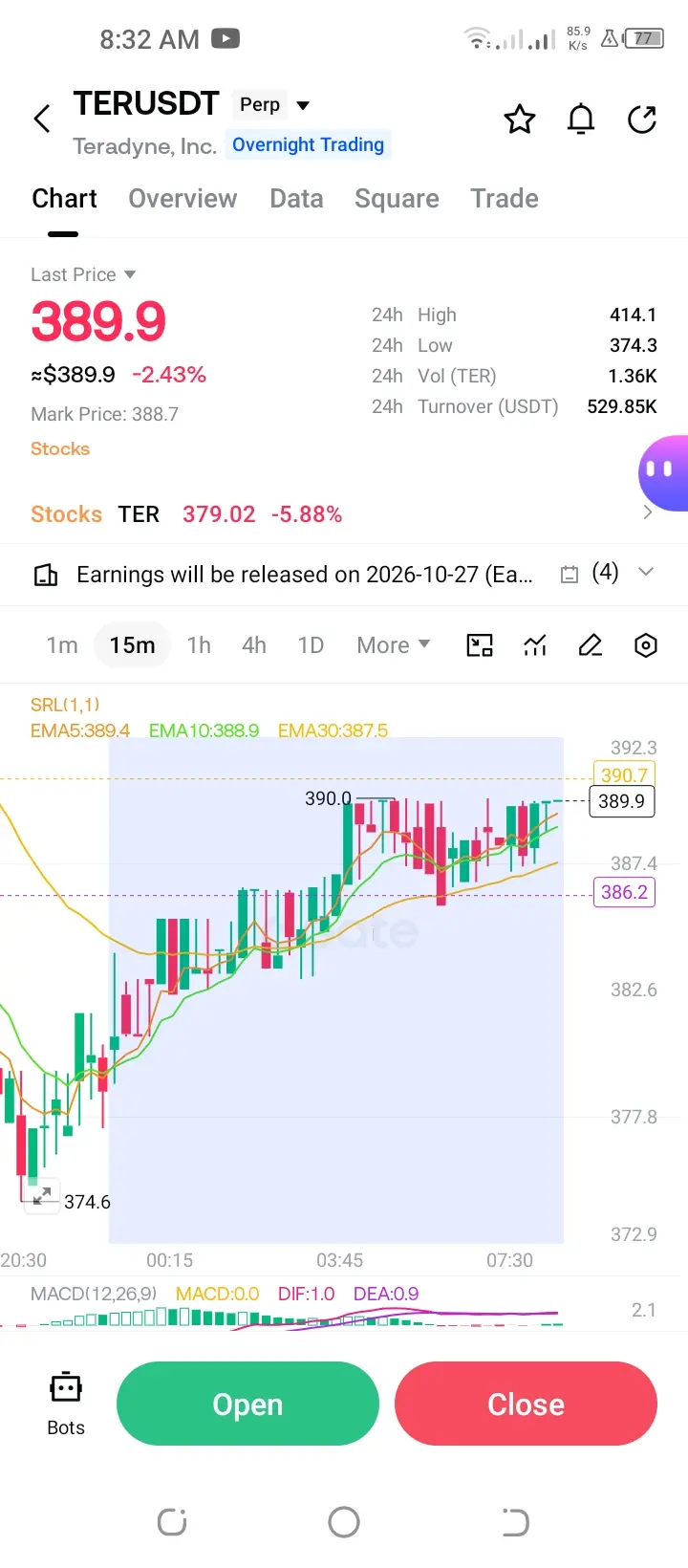The width and height of the screenshot is (688, 1568).
Task: Tap Android home button
Action: pos(344,1521)
